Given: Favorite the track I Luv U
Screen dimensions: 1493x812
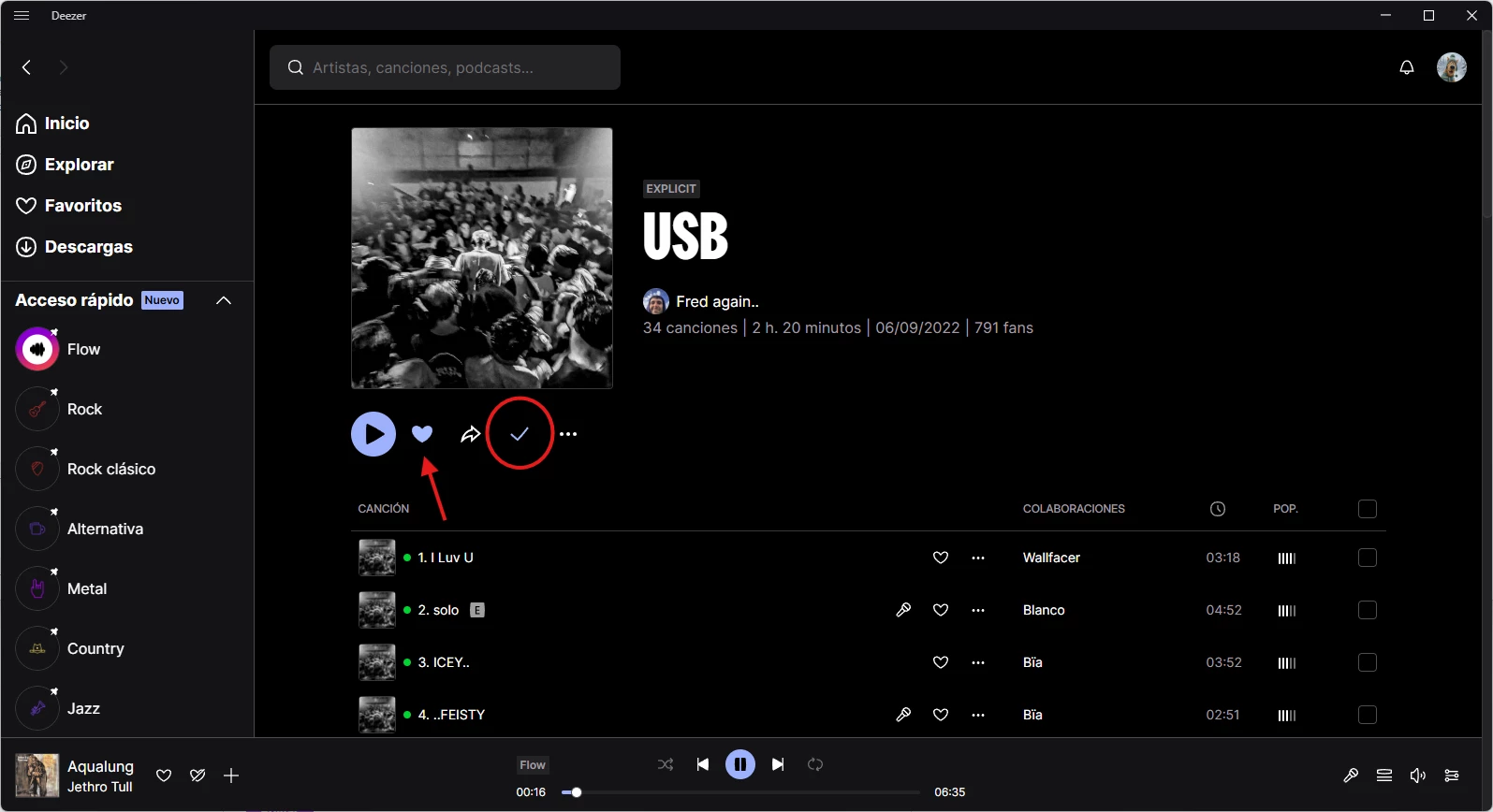Looking at the screenshot, I should (x=941, y=558).
